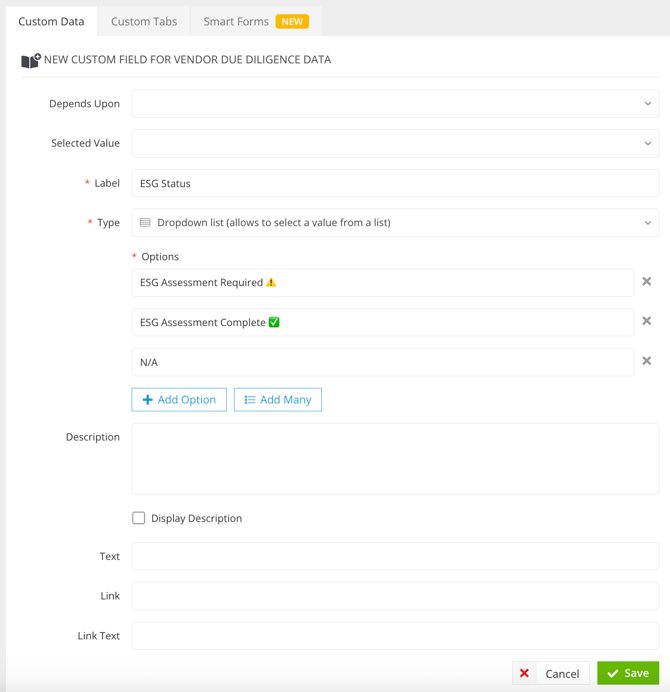670x692 pixels.
Task: Click inside the Description text area
Action: click(395, 459)
